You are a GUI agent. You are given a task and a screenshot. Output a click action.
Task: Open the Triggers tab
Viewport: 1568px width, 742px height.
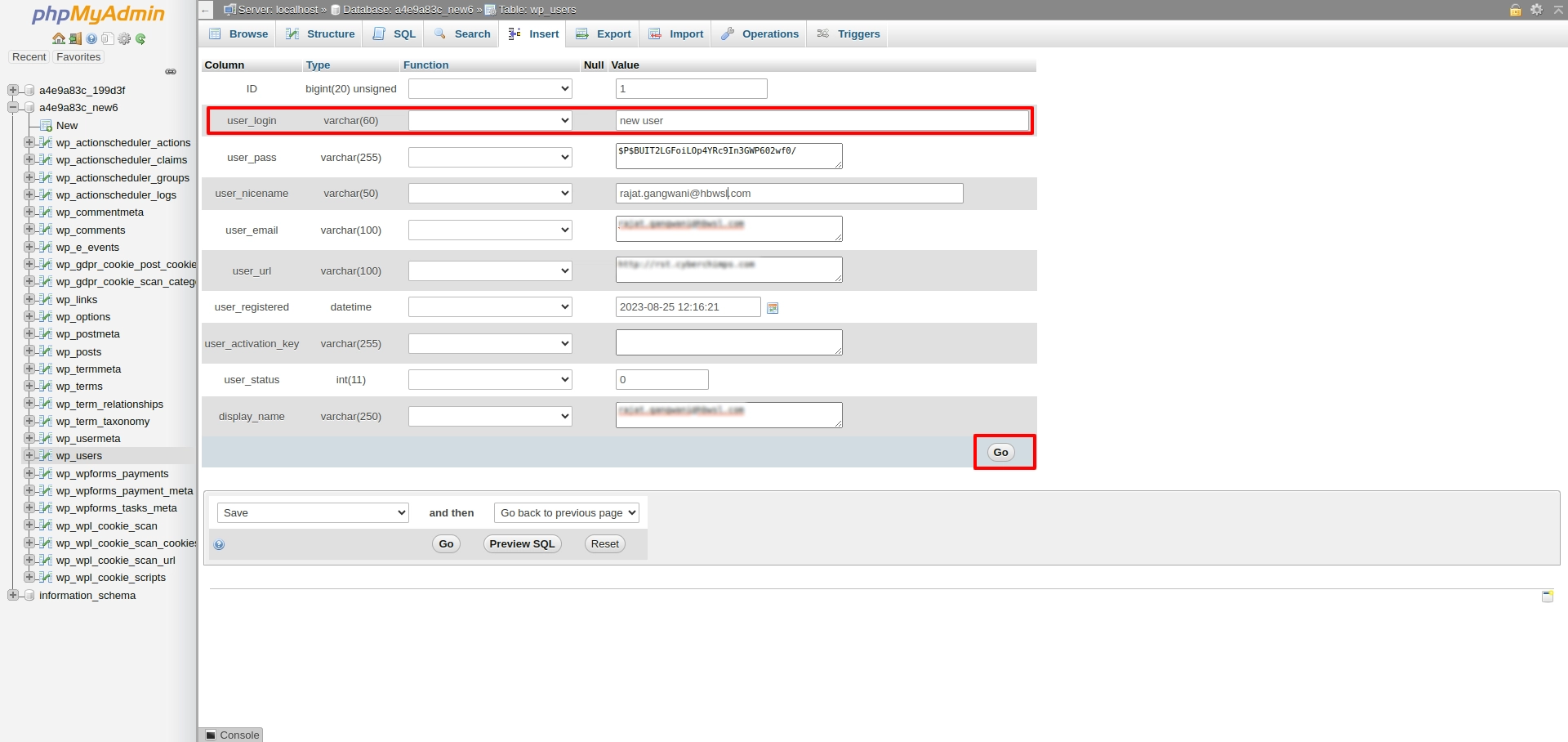point(849,34)
